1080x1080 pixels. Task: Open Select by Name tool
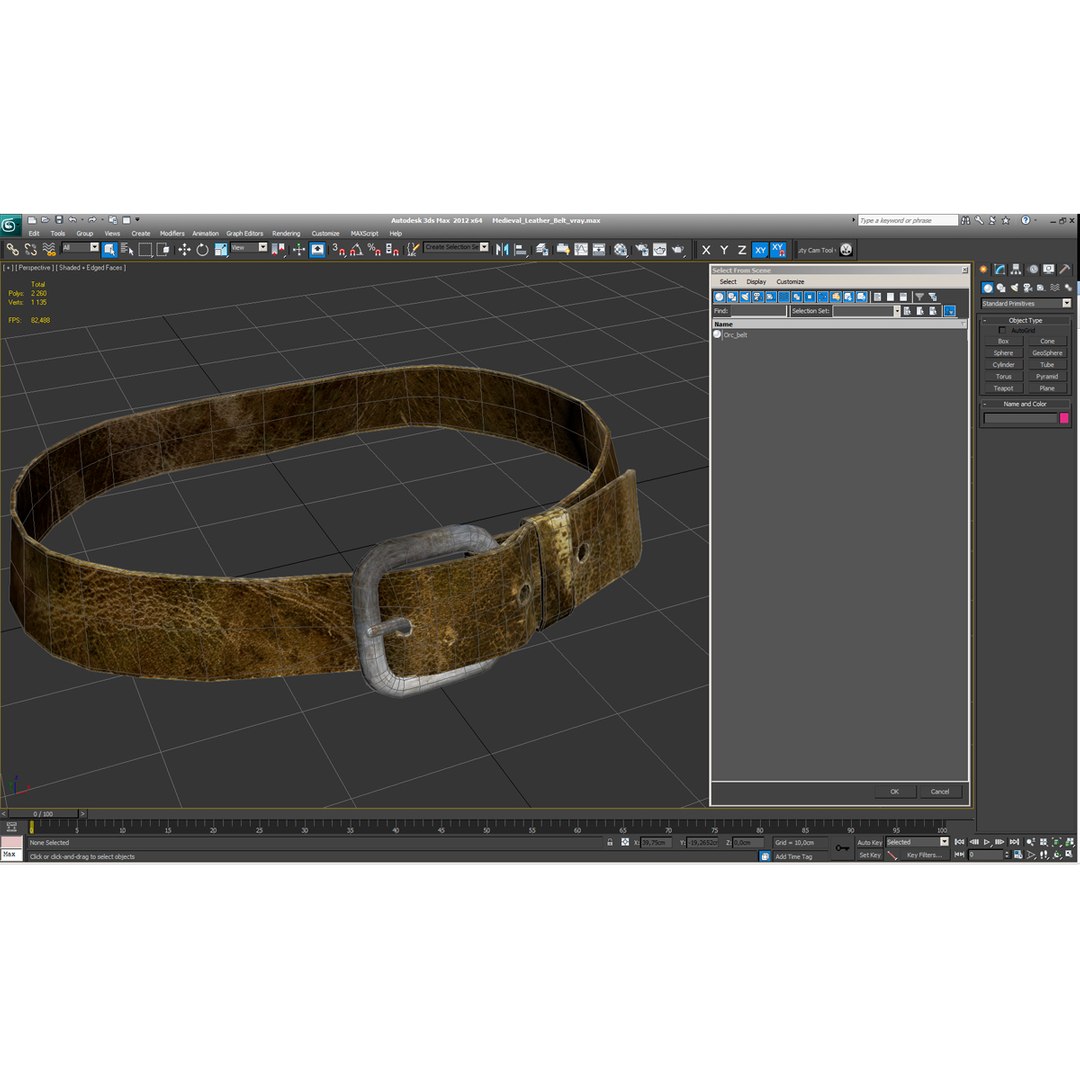coord(127,249)
